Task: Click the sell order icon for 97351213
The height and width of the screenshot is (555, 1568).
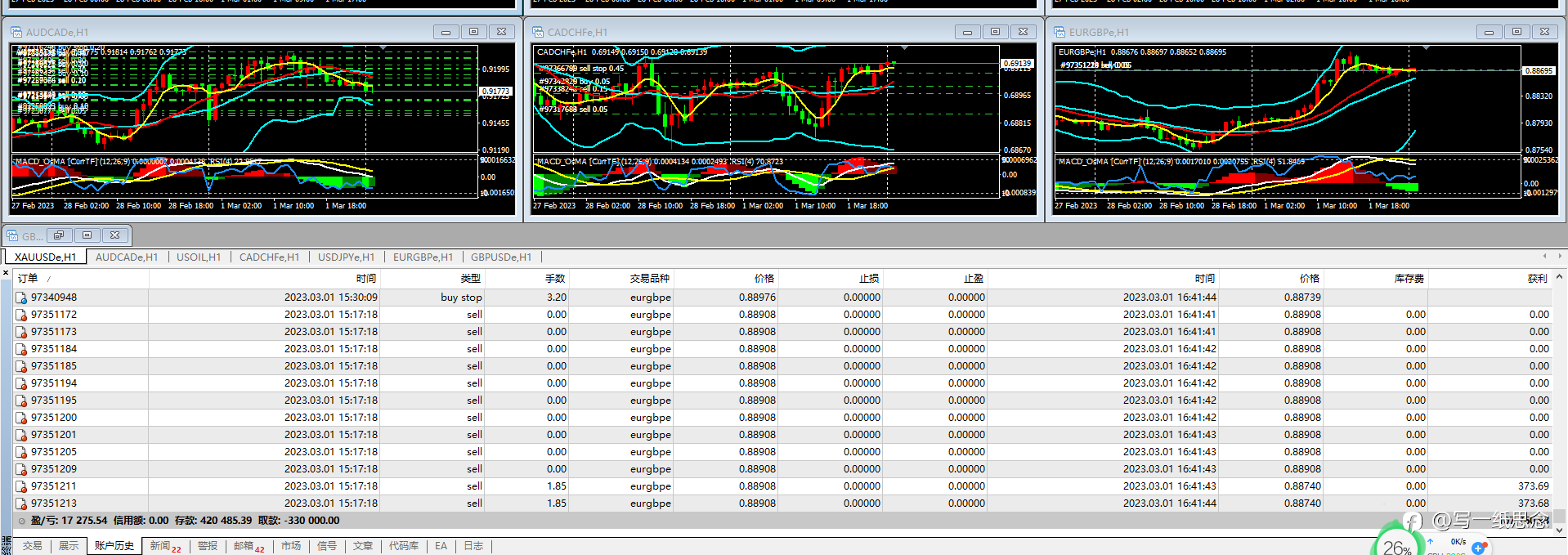Action: (x=21, y=504)
